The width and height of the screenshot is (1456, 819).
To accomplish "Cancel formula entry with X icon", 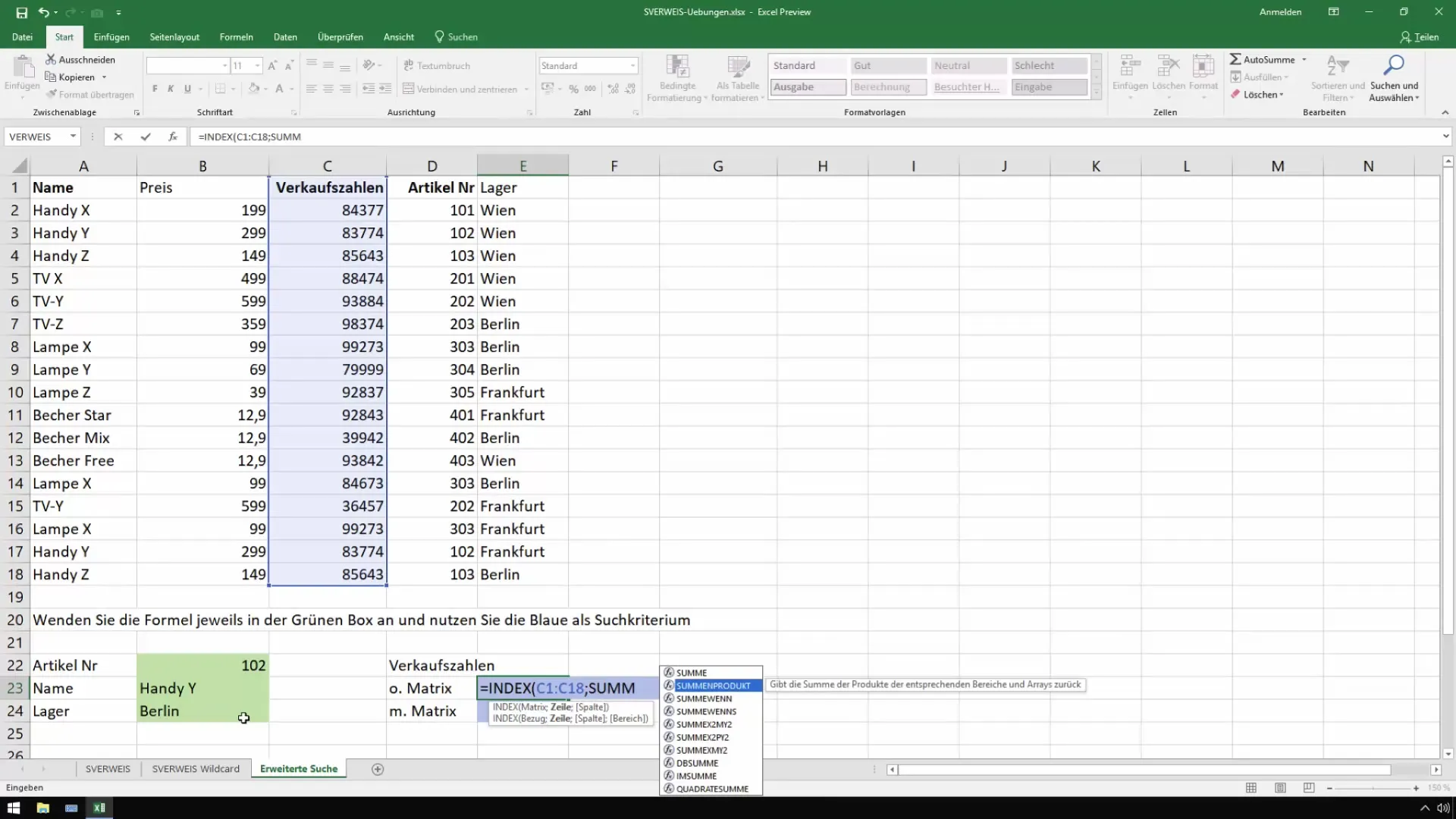I will pyautogui.click(x=118, y=136).
